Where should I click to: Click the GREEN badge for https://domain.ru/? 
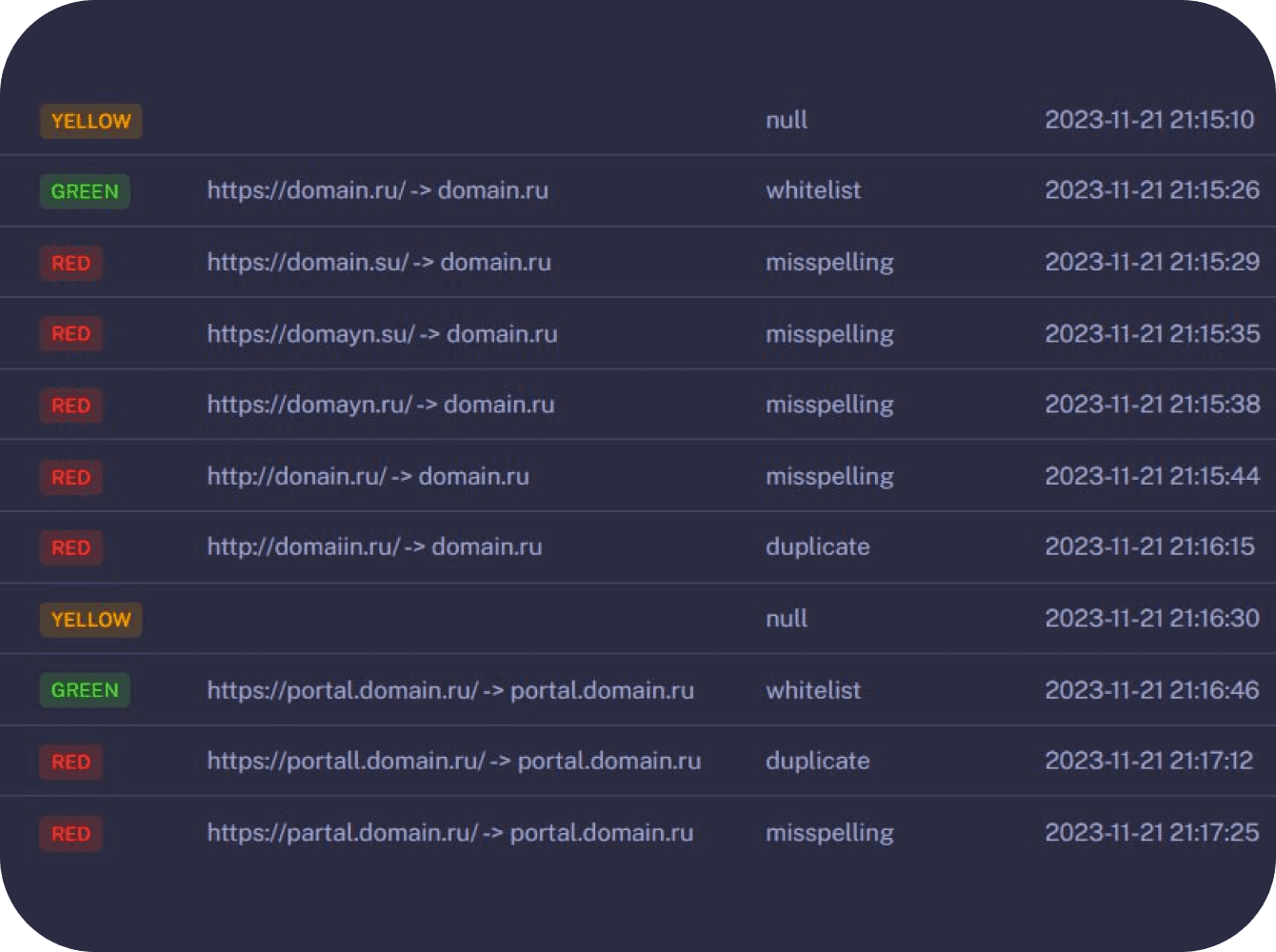[x=85, y=191]
